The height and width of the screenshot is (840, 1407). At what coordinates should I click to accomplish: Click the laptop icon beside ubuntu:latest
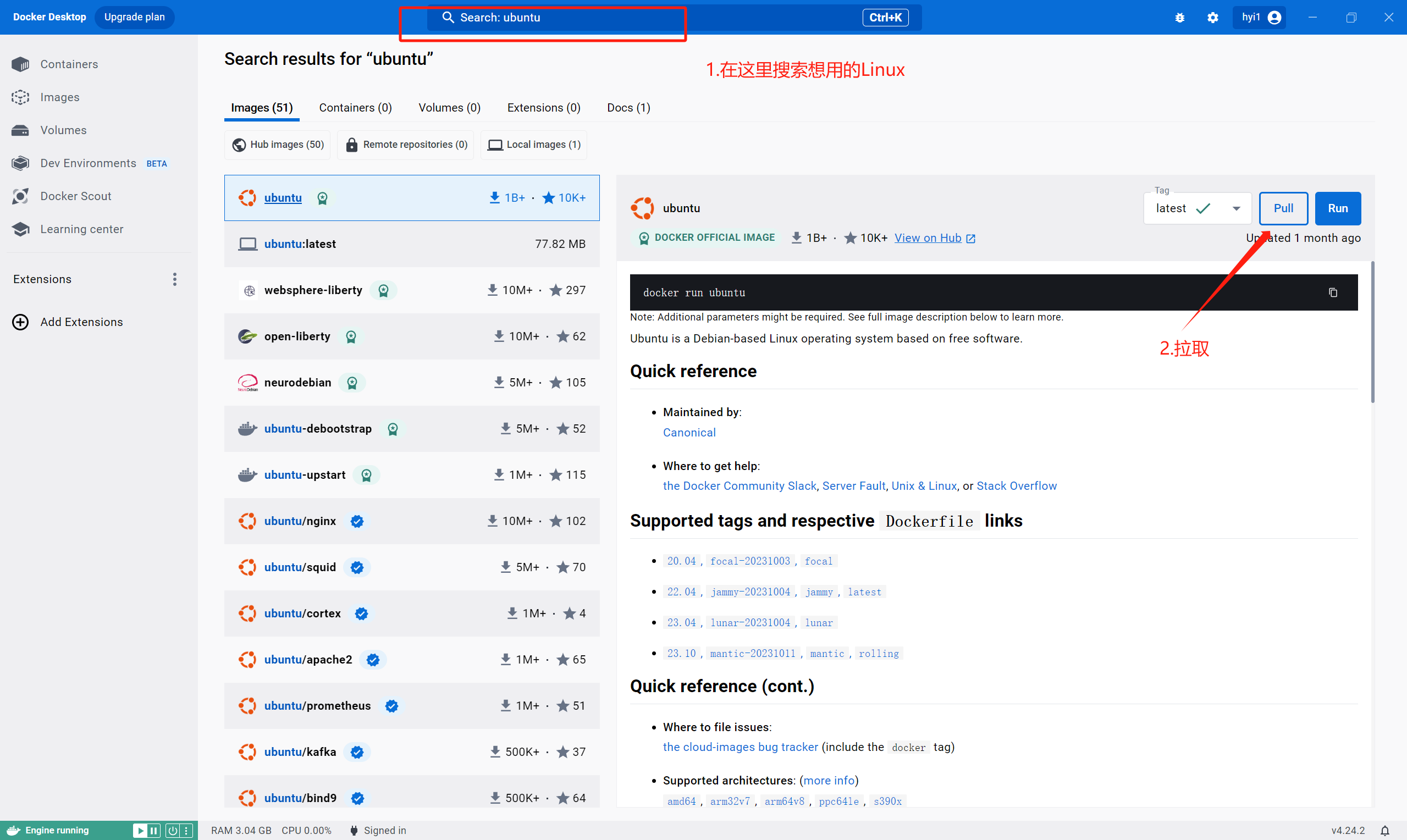click(247, 244)
